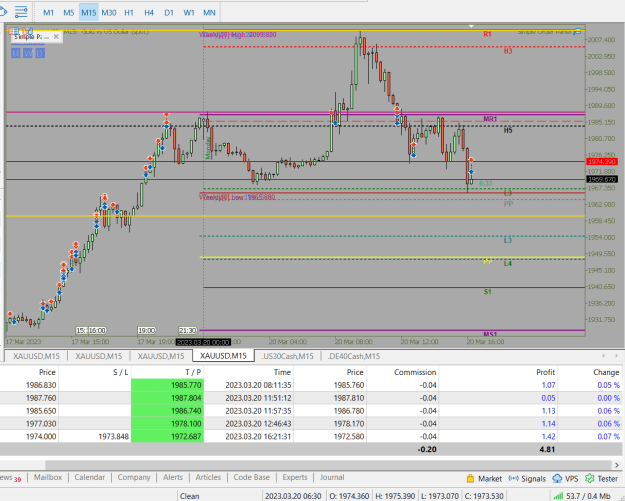Open the Articles tab
This screenshot has width=625, height=501.
point(208,477)
